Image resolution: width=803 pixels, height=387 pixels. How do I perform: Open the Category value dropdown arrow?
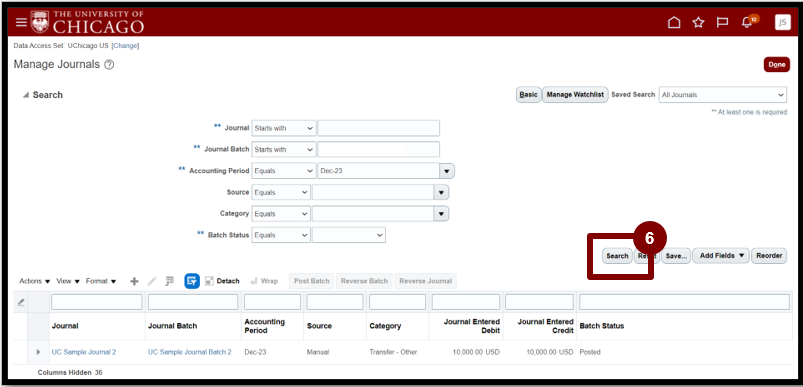click(x=441, y=213)
